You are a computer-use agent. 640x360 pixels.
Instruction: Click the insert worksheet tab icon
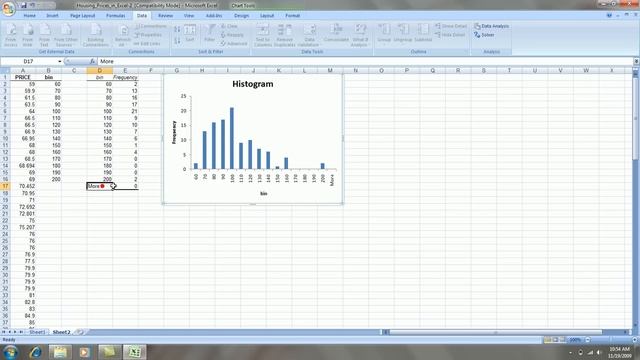coord(80,332)
